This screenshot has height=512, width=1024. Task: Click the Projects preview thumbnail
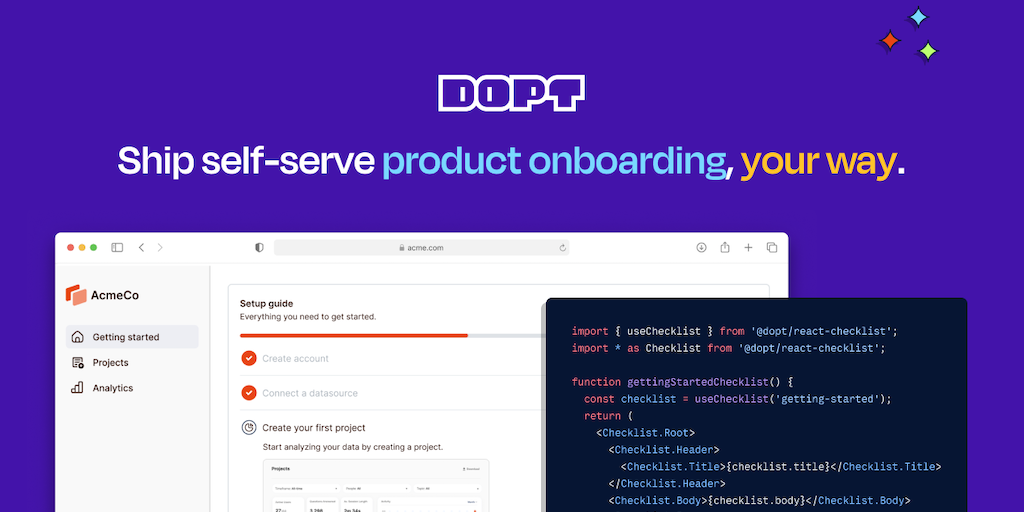click(376, 485)
